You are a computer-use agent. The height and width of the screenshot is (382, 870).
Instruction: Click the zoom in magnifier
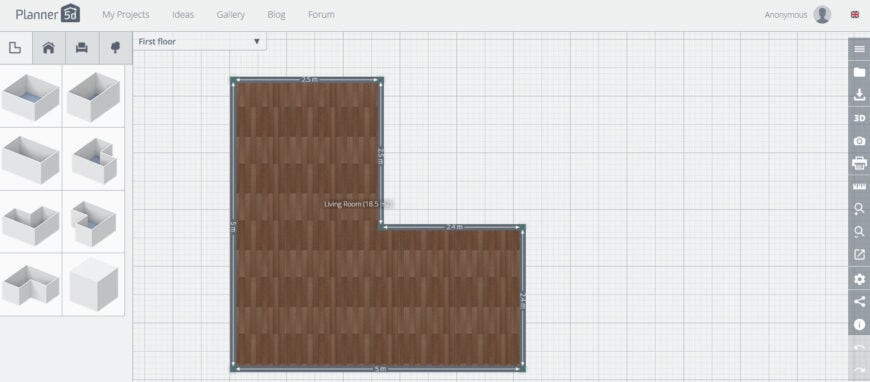(859, 209)
